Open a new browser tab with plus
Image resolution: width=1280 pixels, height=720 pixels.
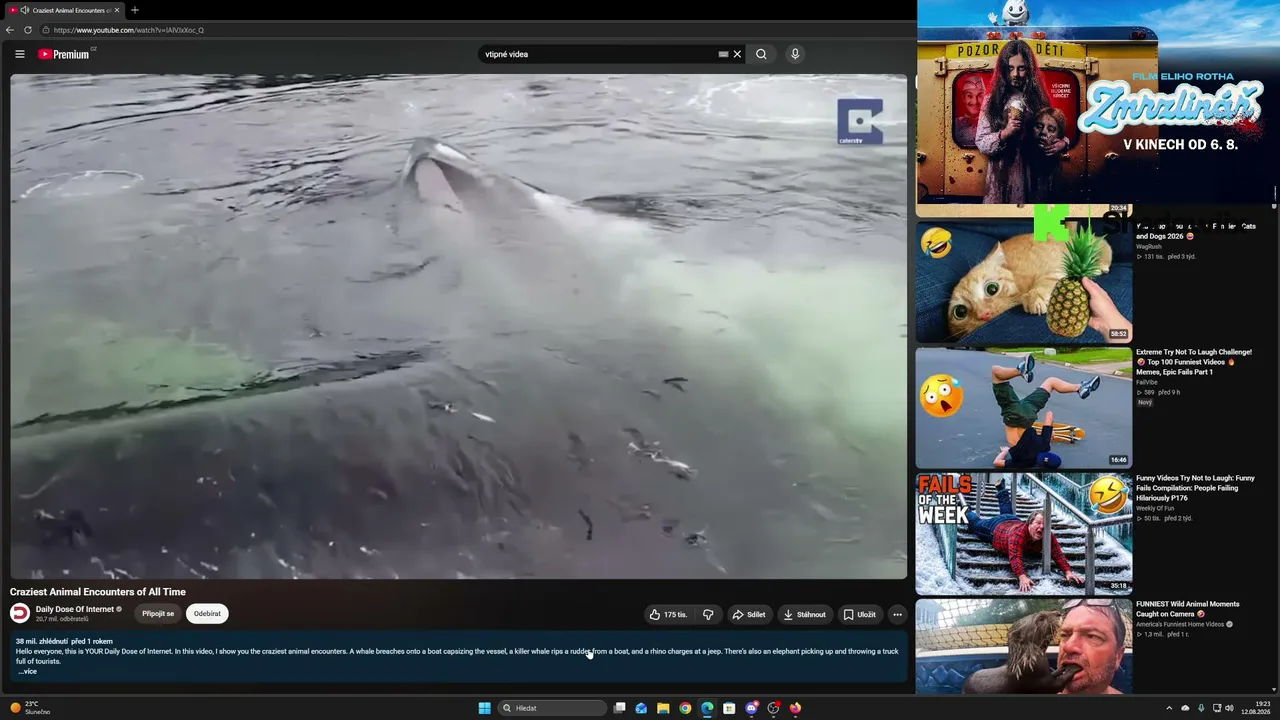(135, 10)
